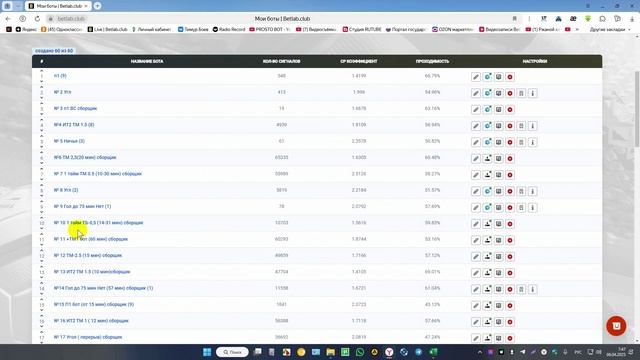Open bot link №6 ТМ 2,5(20 мин) сборщик

(85, 158)
